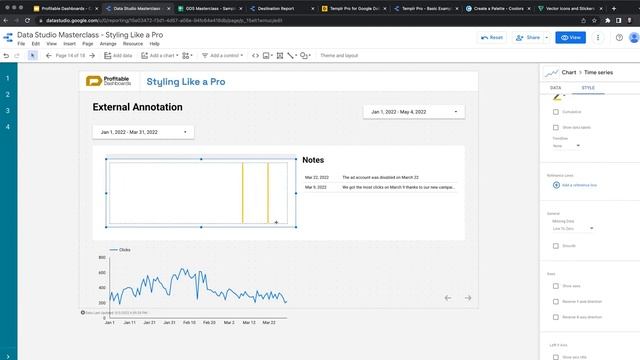Screen dimensions: 640x360
Task: Reload the browser page
Action: click(x=27, y=20)
